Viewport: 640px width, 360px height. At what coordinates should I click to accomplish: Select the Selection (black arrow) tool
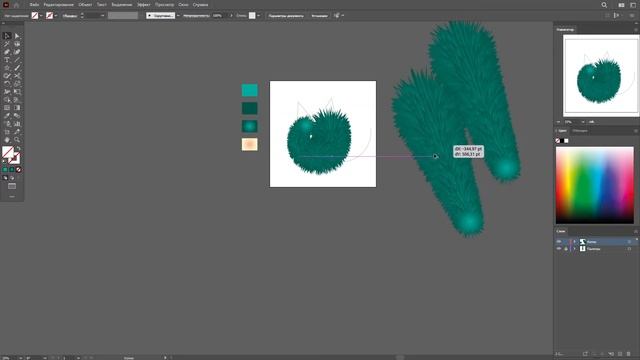pyautogui.click(x=7, y=36)
